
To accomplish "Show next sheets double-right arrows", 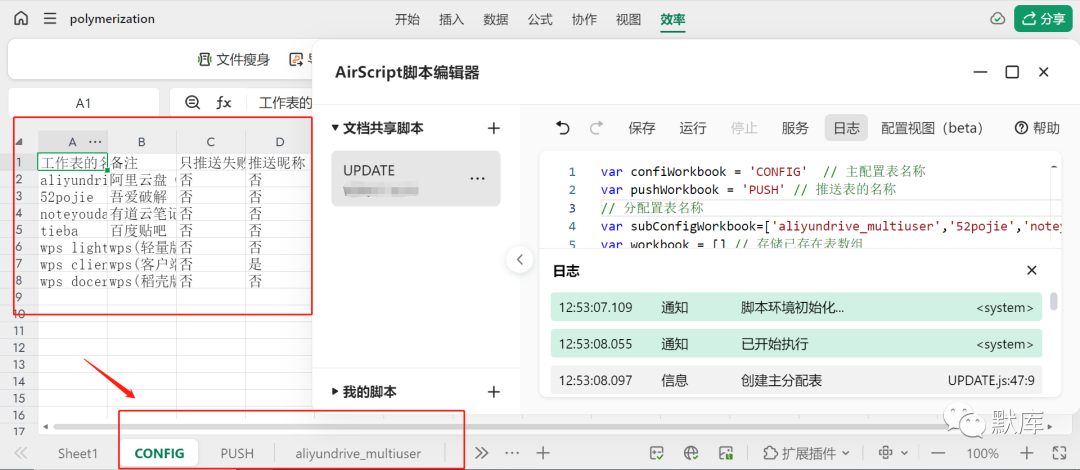I will (x=481, y=453).
